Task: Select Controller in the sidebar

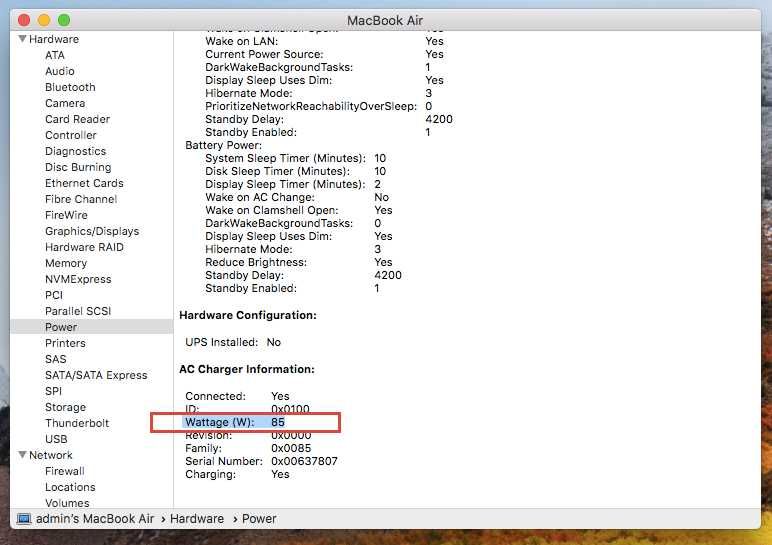Action: (70, 135)
